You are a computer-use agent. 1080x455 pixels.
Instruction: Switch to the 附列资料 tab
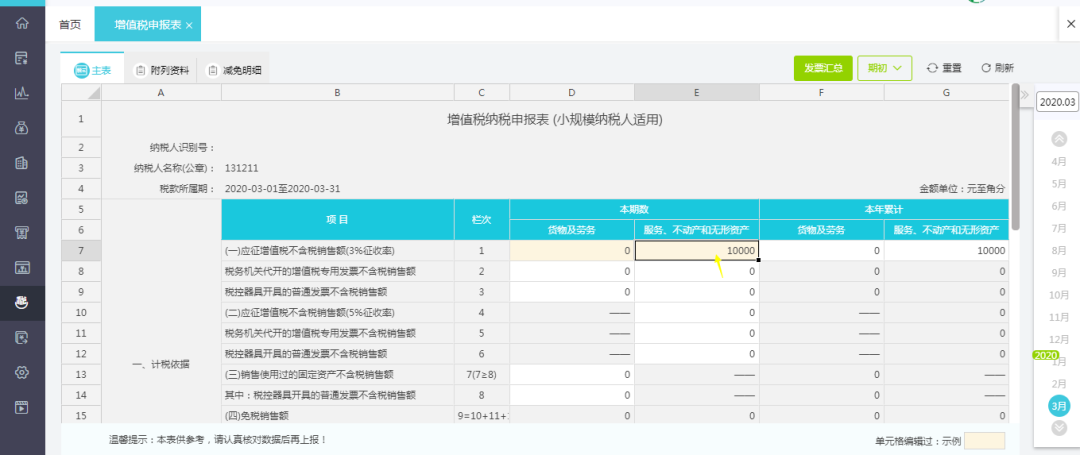pos(162,70)
